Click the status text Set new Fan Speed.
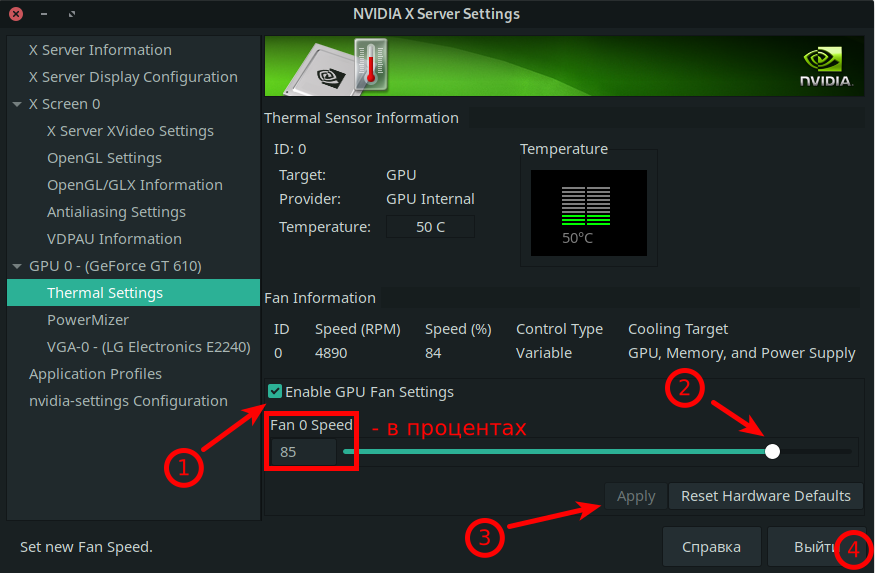875x573 pixels. 86,547
